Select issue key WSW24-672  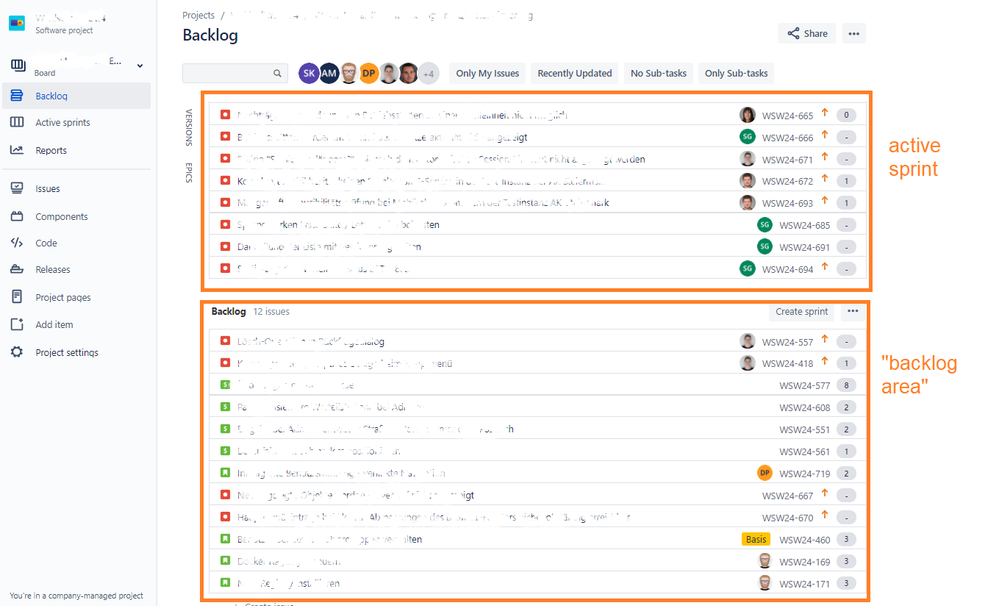click(787, 181)
